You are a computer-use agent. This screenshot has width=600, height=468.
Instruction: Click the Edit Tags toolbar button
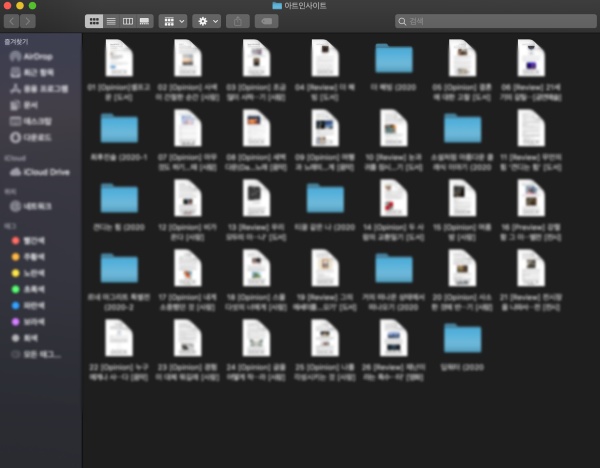click(267, 21)
